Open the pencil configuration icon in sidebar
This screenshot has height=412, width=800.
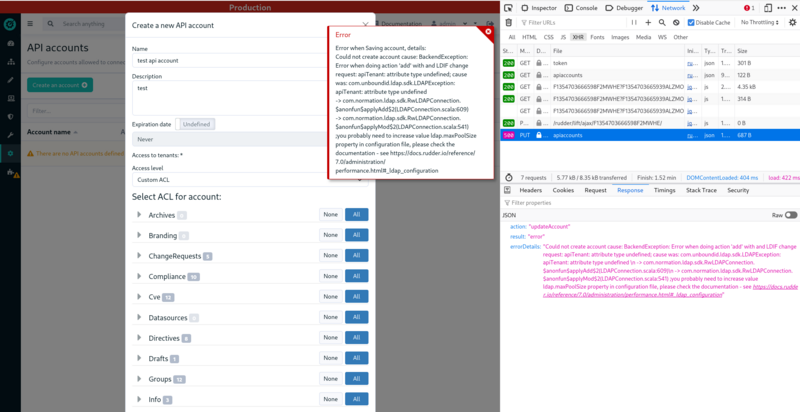11,80
